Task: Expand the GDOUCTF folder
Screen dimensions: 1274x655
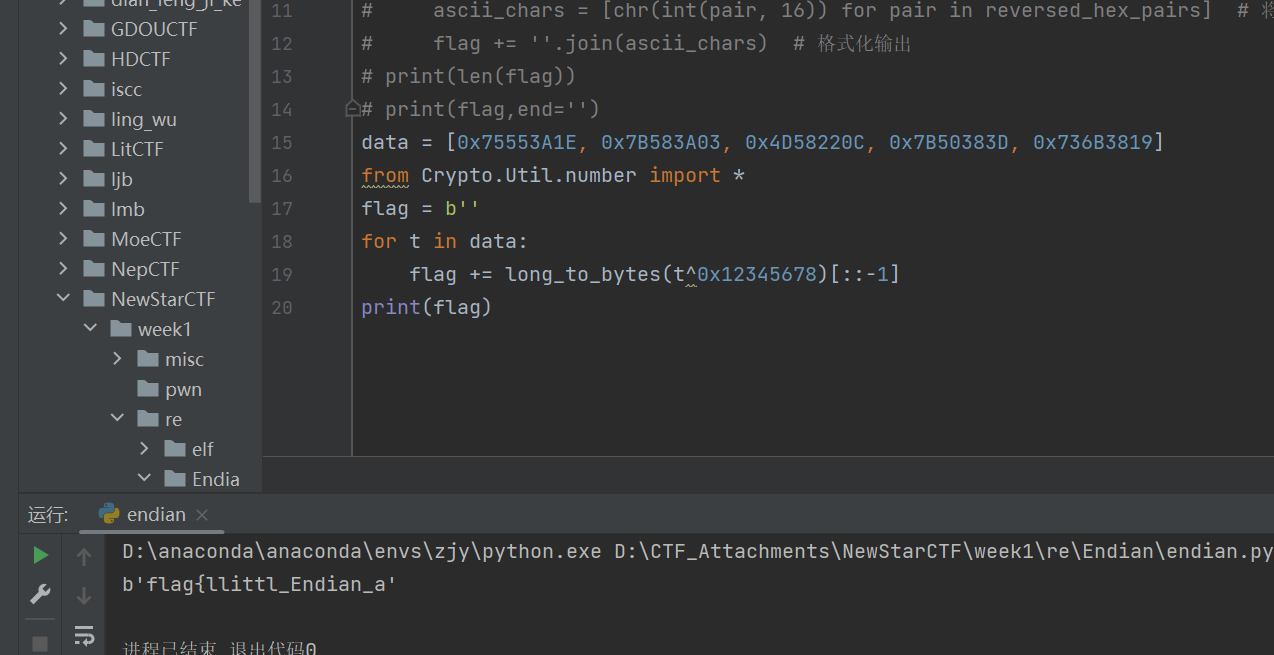Action: pos(64,29)
